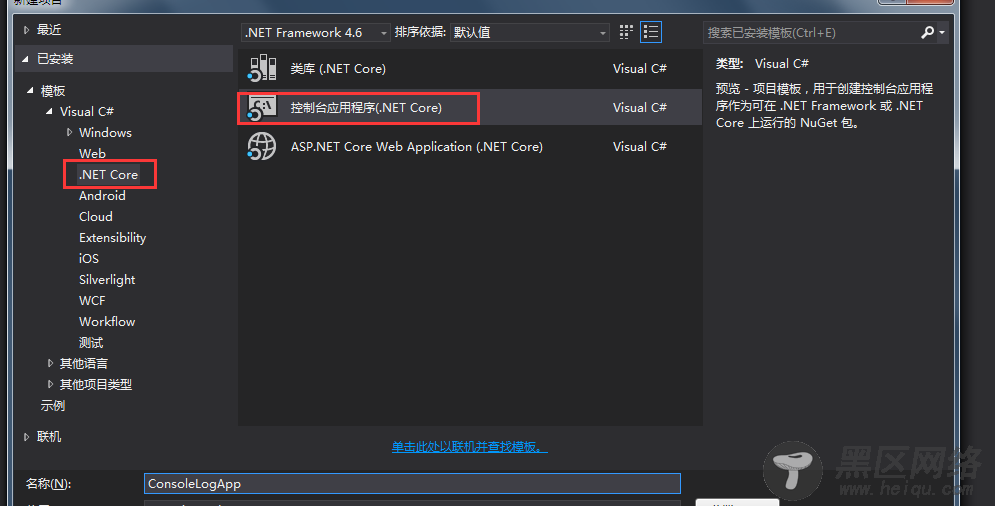Click the Visual C# label of 类库 row

(x=640, y=69)
